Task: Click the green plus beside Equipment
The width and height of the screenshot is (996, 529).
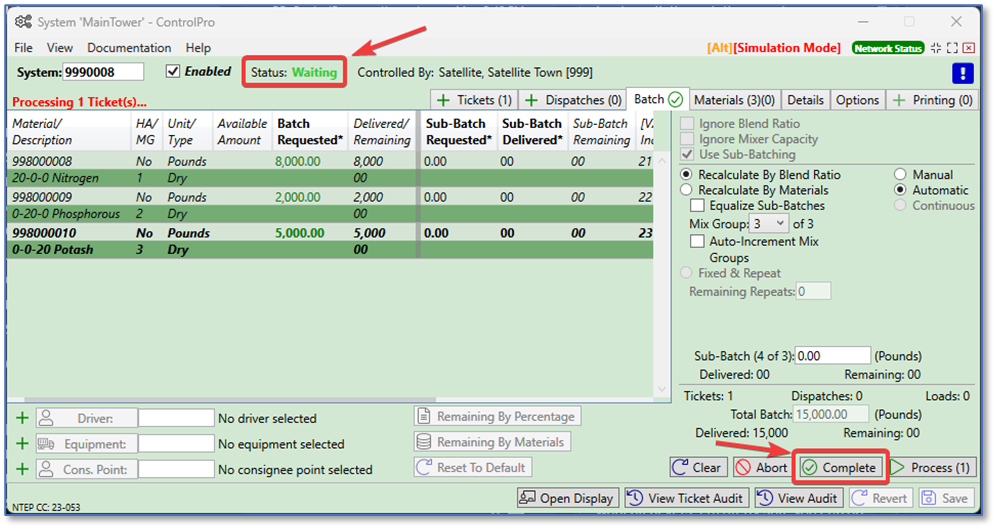Action: coord(22,444)
